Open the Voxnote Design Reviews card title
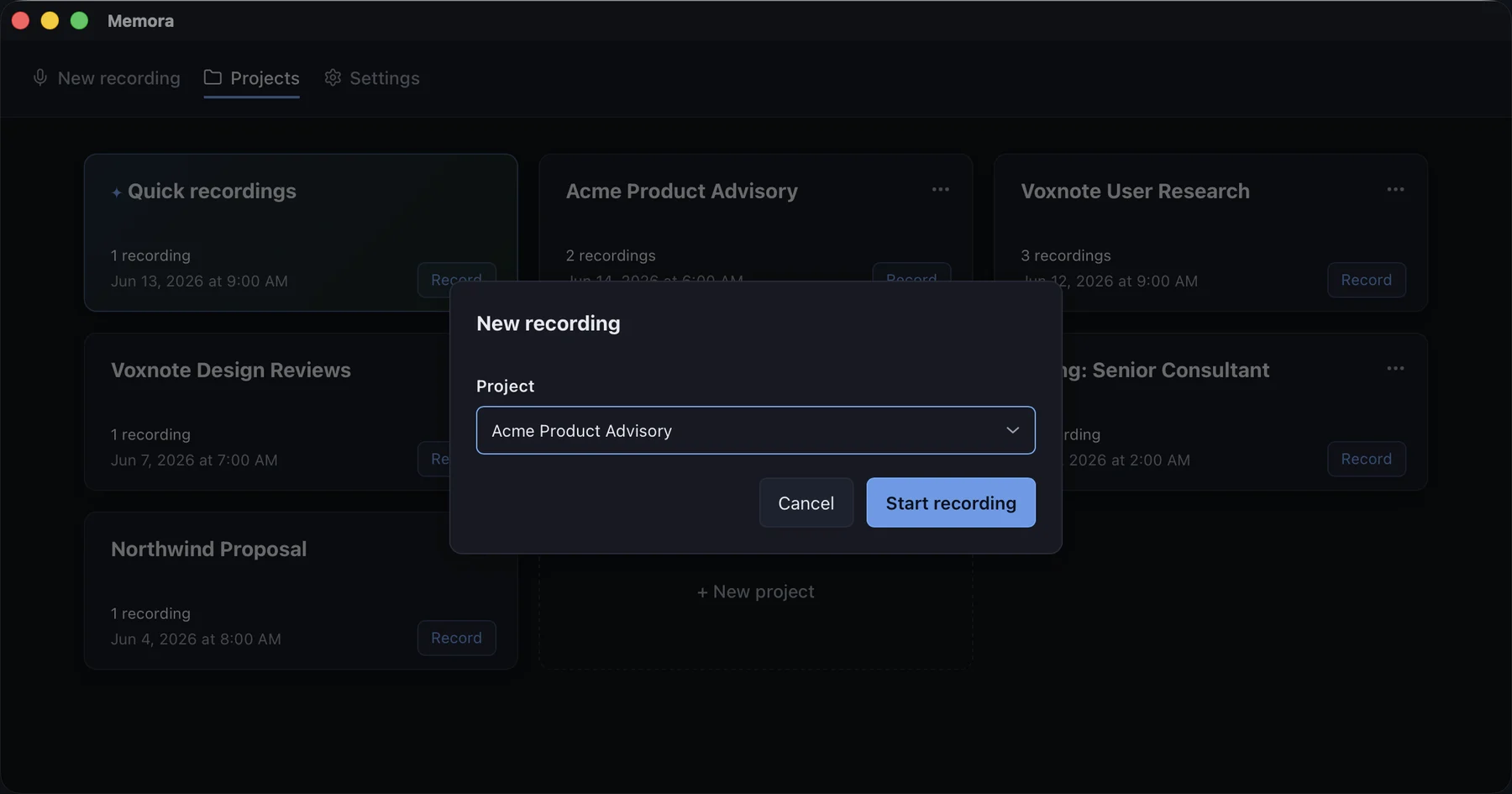The height and width of the screenshot is (794, 1512). (231, 371)
